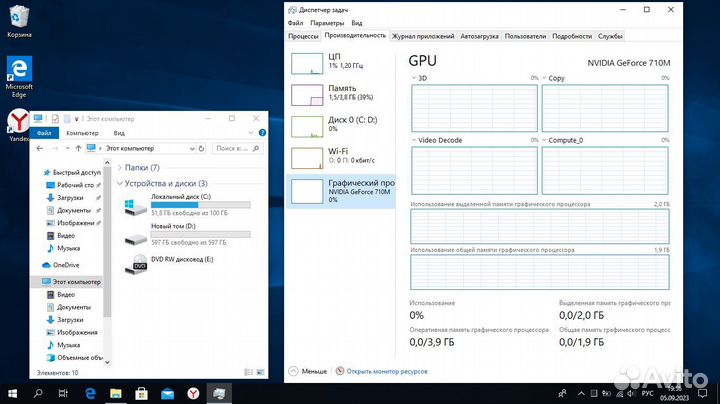The width and height of the screenshot is (720, 404).
Task: Switch to the Процессы tab
Action: 303,35
